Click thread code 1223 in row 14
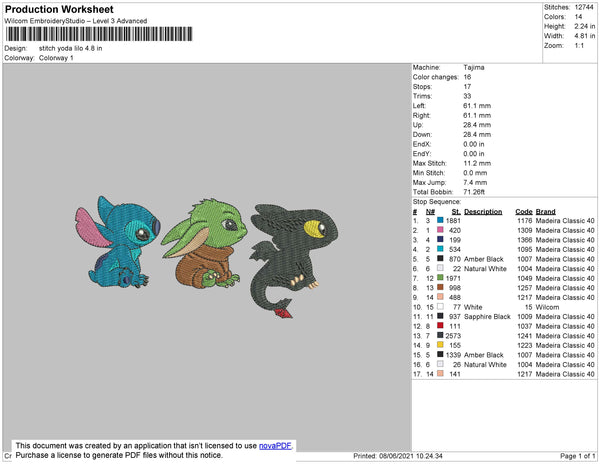Screen dimensions: 600x464 (525, 345)
